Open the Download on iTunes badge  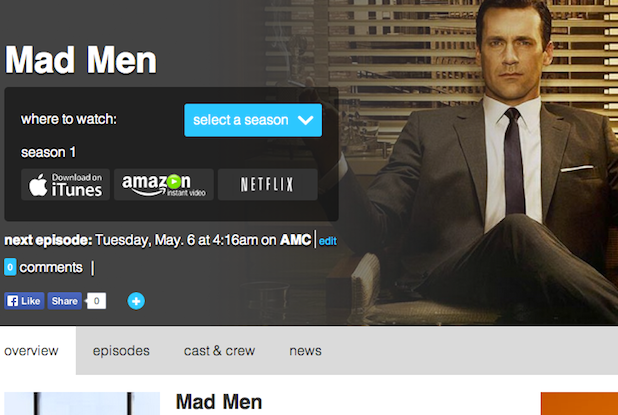[x=65, y=184]
